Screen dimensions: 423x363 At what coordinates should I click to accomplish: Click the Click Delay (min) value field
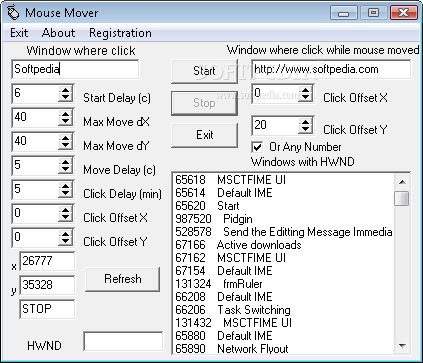(x=35, y=190)
